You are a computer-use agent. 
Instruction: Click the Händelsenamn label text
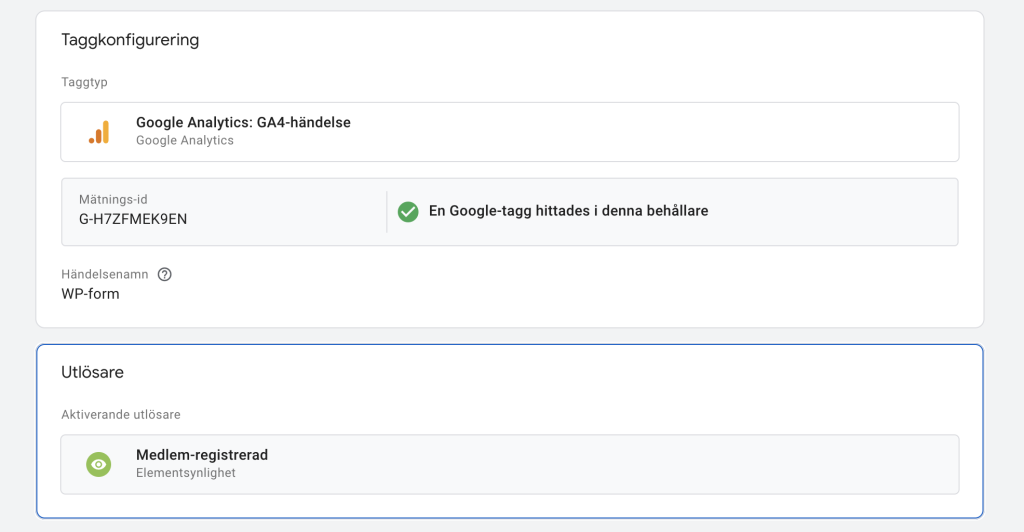pyautogui.click(x=104, y=274)
